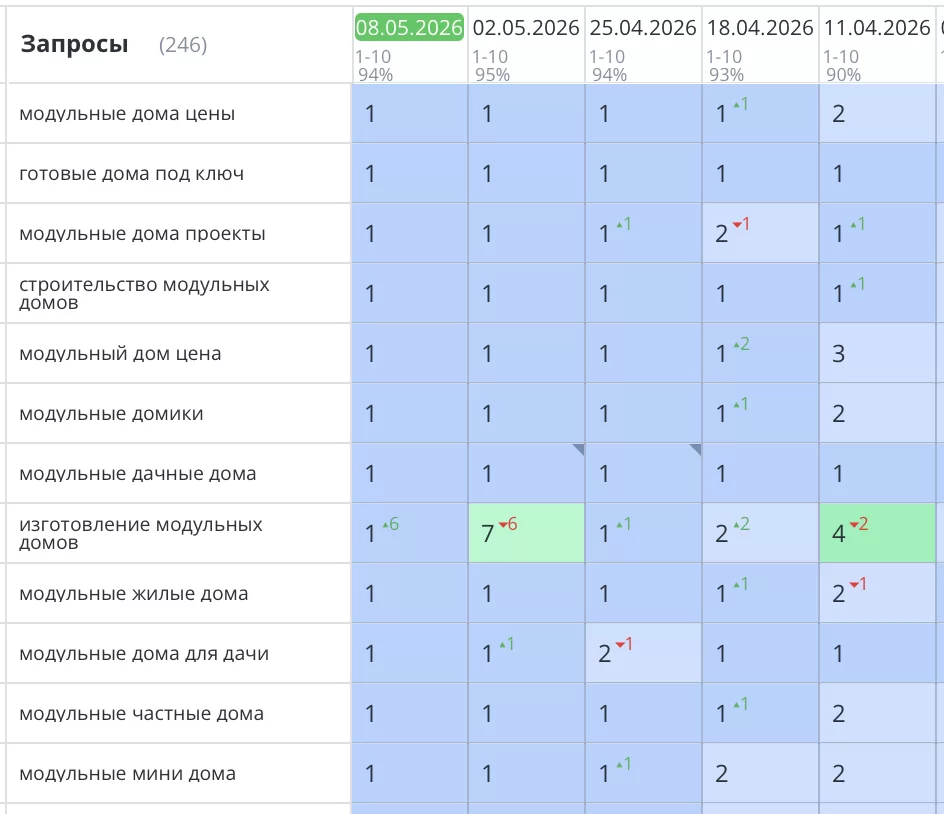Click position 2 cell for модульные дома для дачи on 25.04.2026

(643, 653)
